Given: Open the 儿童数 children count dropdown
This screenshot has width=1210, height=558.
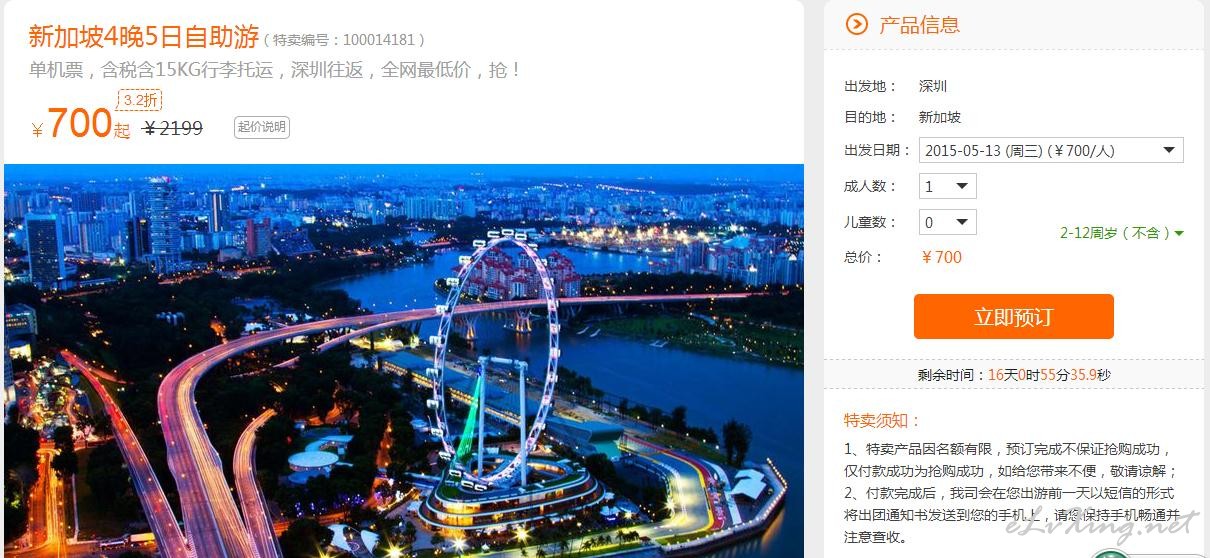Looking at the screenshot, I should coord(948,222).
